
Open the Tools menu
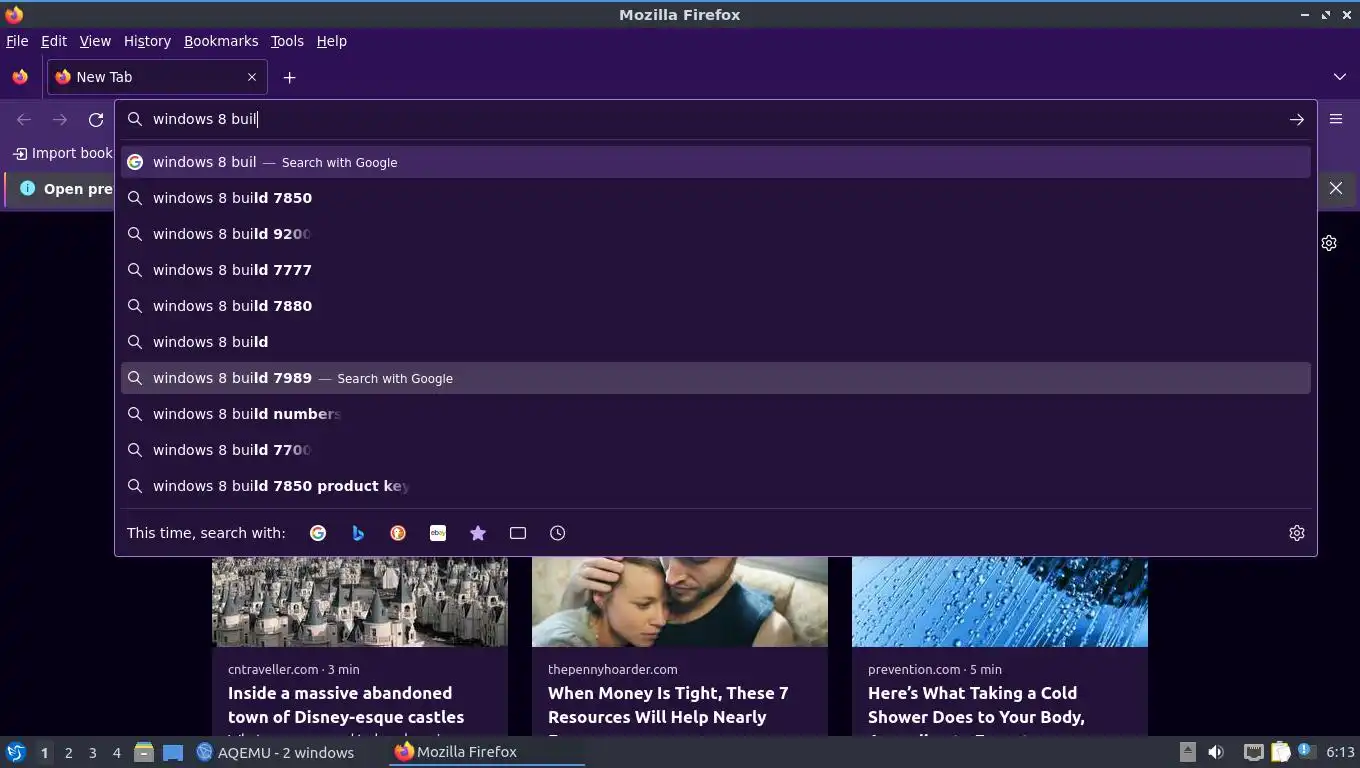(x=287, y=41)
